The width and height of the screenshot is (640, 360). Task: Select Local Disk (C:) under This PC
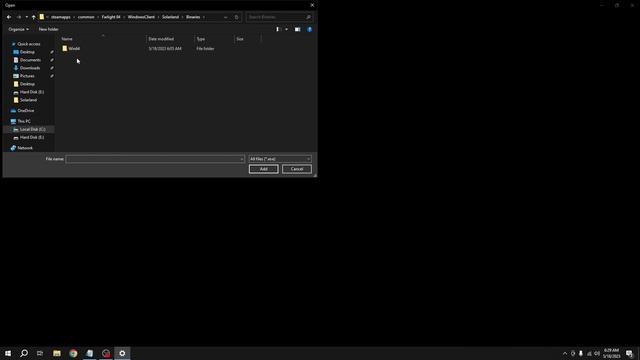coord(33,129)
